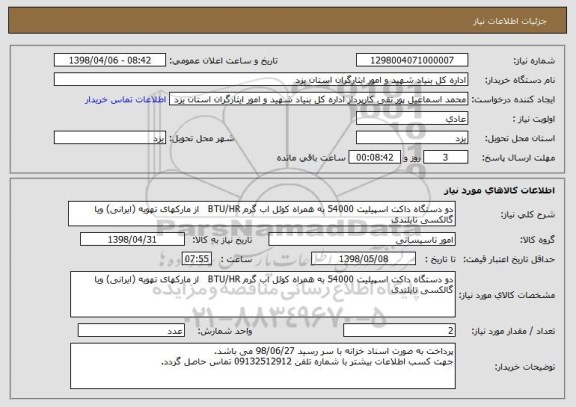
Task: Click the label مشخصات کالای مورد نیاز
Action: 507,295
